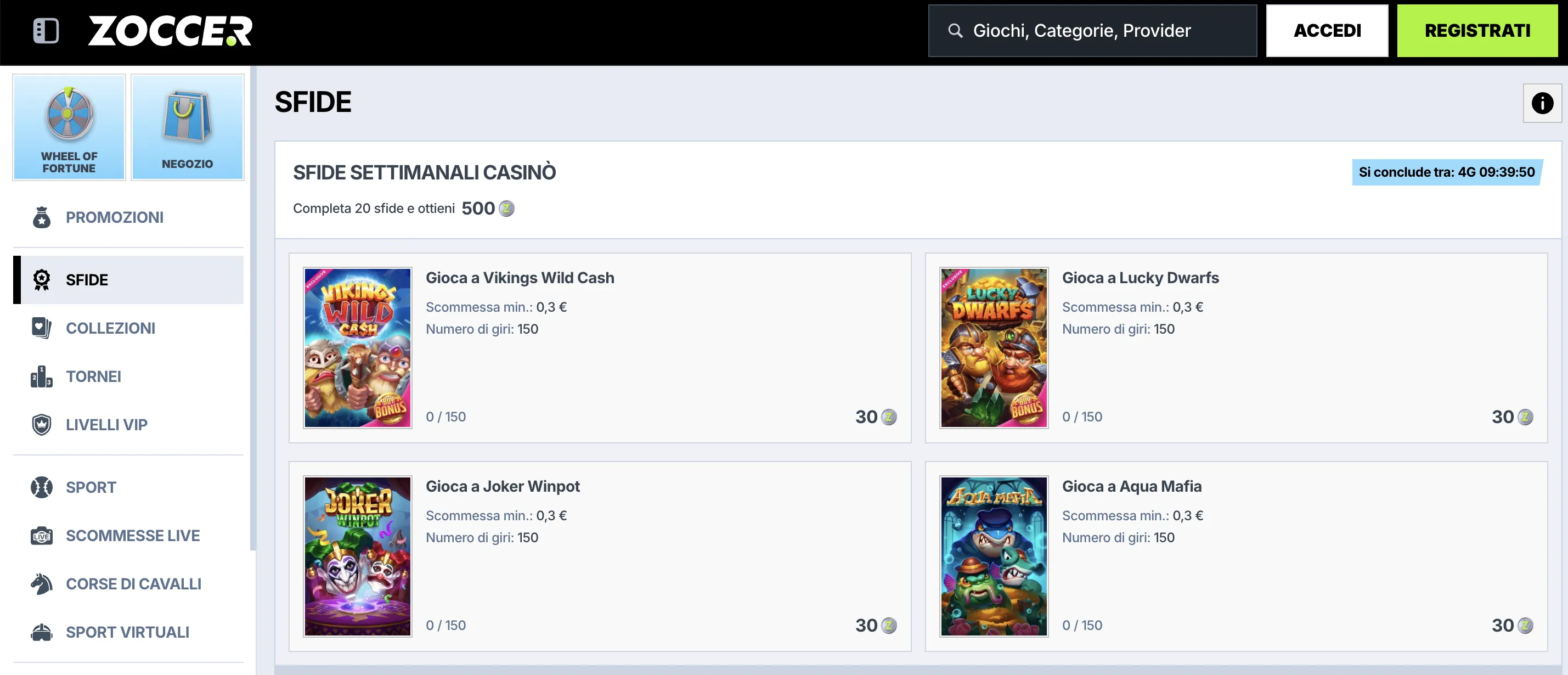The height and width of the screenshot is (675, 1568).
Task: Open Joker Winpot game thumbnail
Action: (x=357, y=556)
